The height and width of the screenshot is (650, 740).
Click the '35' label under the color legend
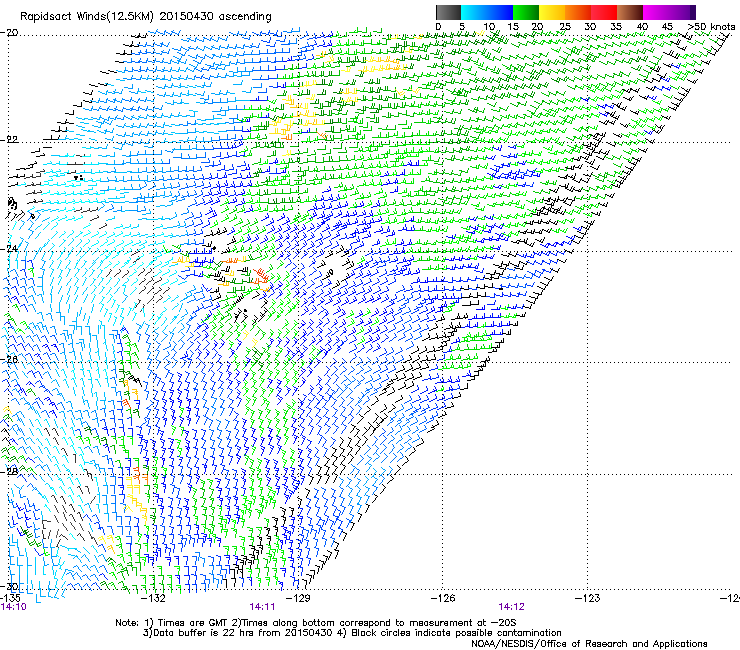click(616, 27)
